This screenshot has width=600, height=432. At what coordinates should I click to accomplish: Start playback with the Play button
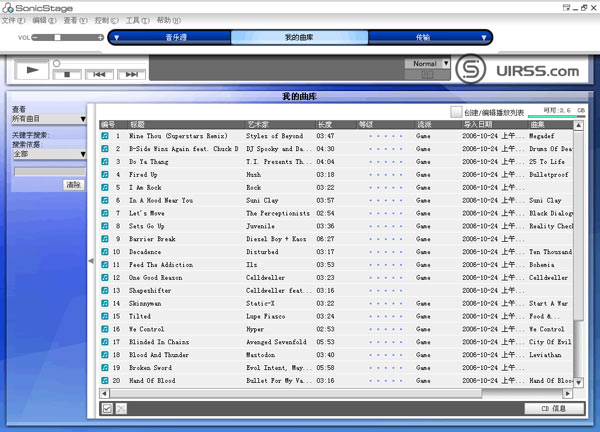[32, 70]
